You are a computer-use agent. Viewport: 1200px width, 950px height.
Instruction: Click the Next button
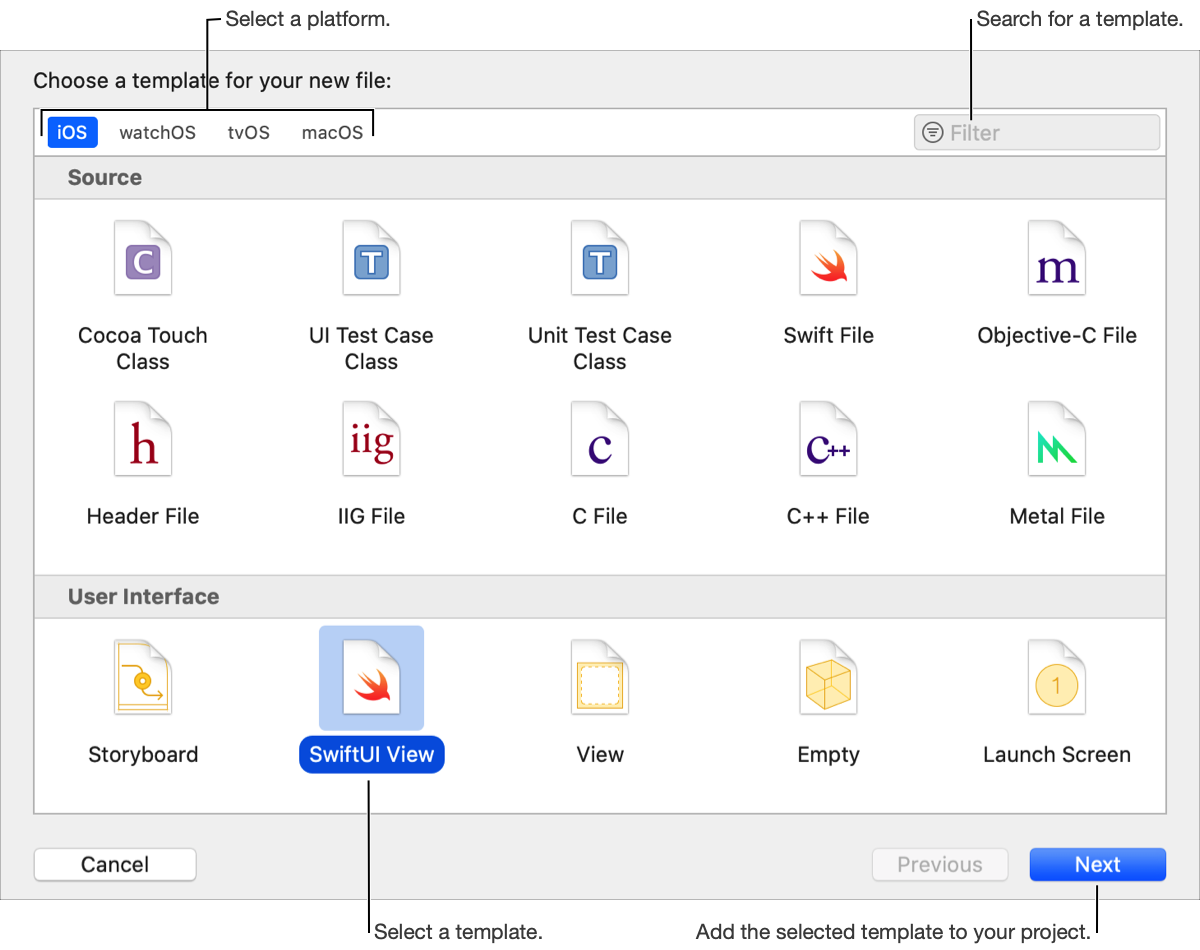1097,865
